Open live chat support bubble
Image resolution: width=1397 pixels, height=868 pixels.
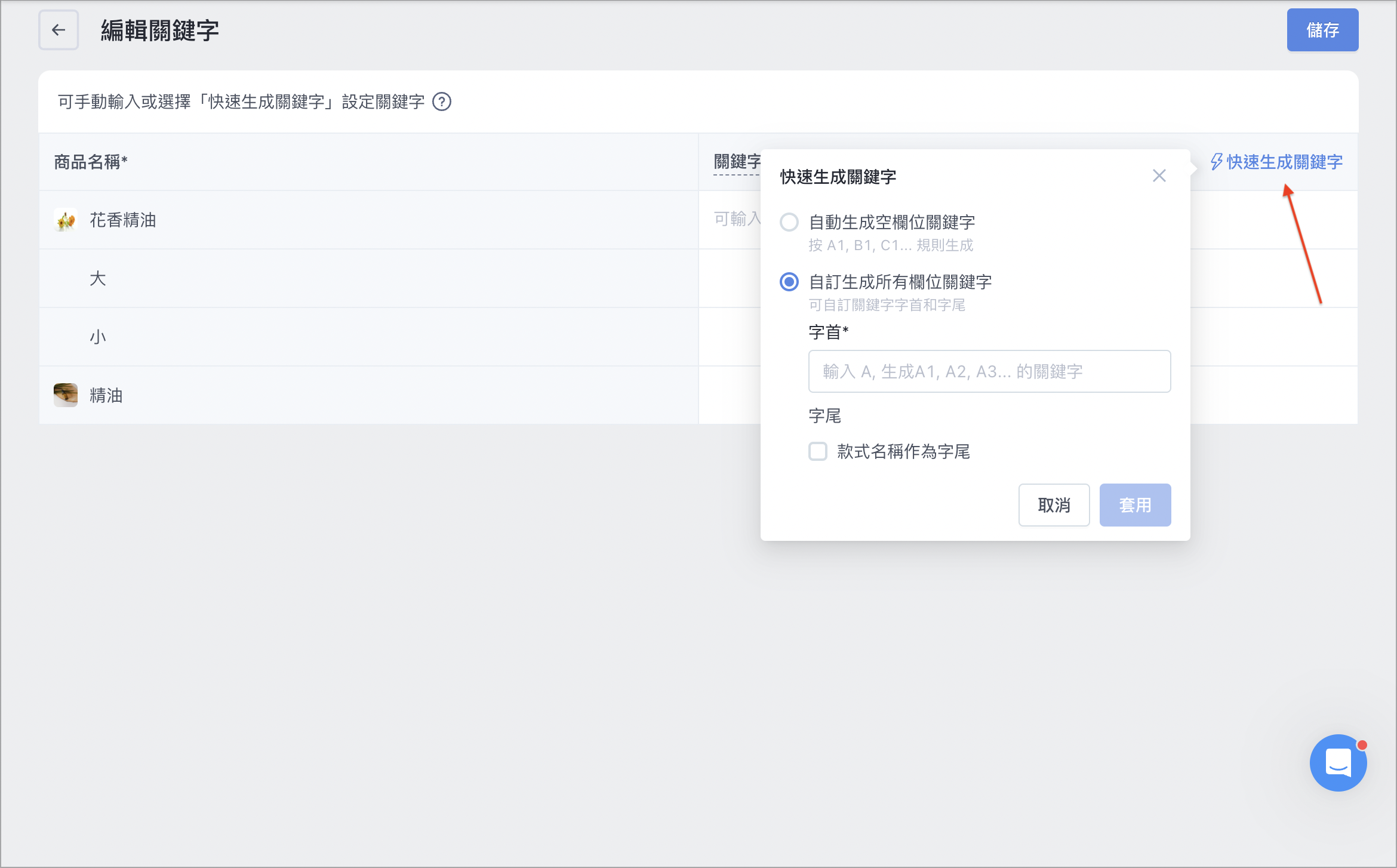pyautogui.click(x=1338, y=763)
